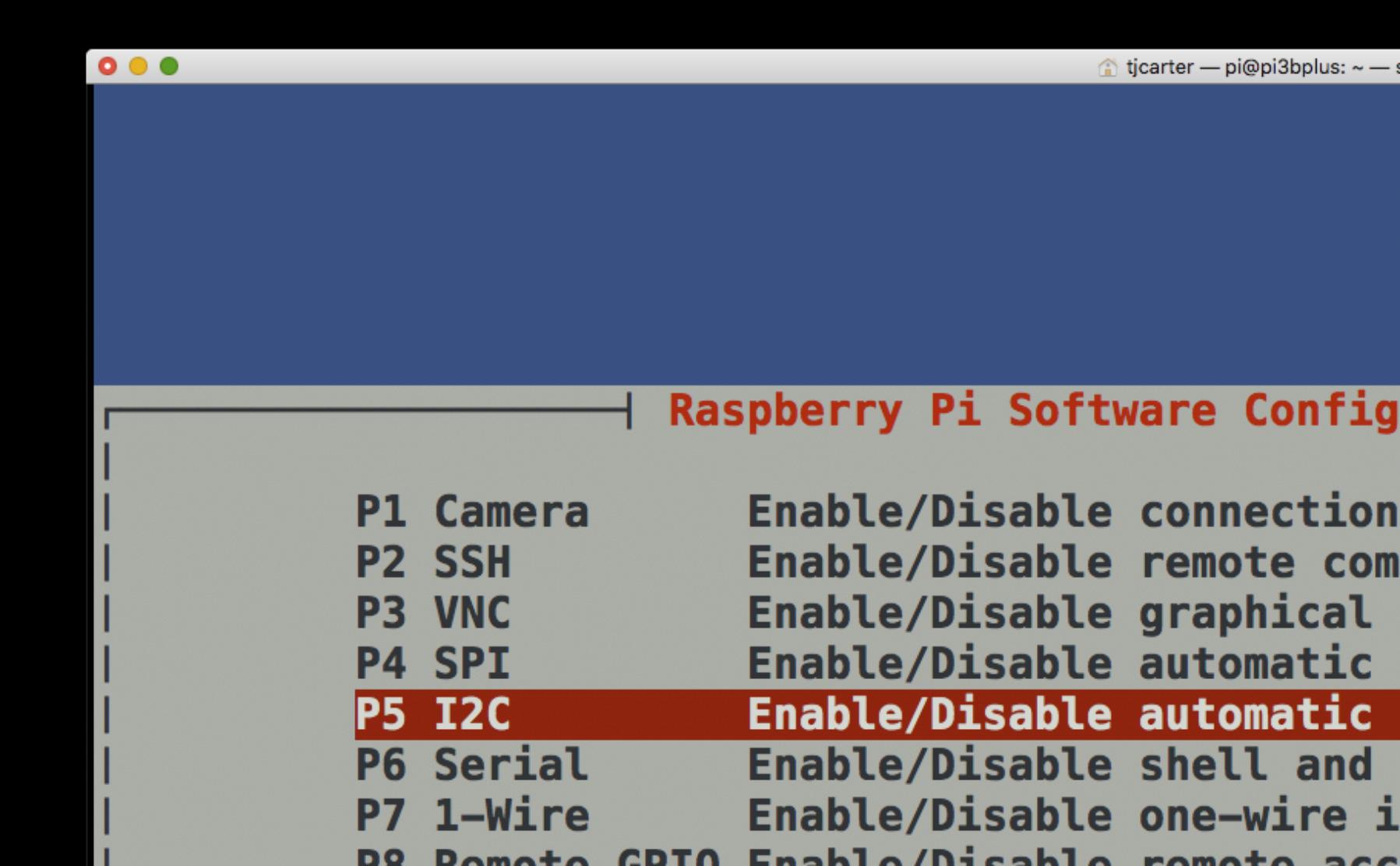Click the green fullscreen traffic light icon

tap(168, 69)
